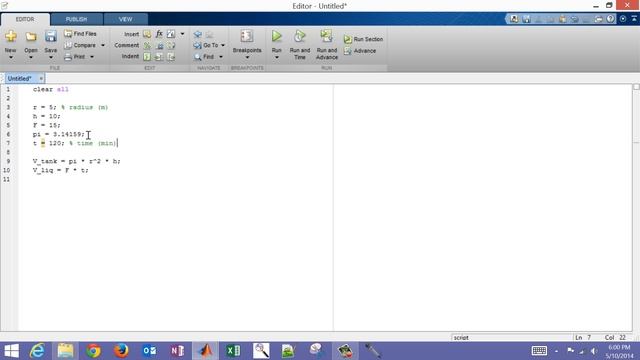Click the navigate forward arrow icon
This screenshot has width=640, height=360.
(209, 35)
